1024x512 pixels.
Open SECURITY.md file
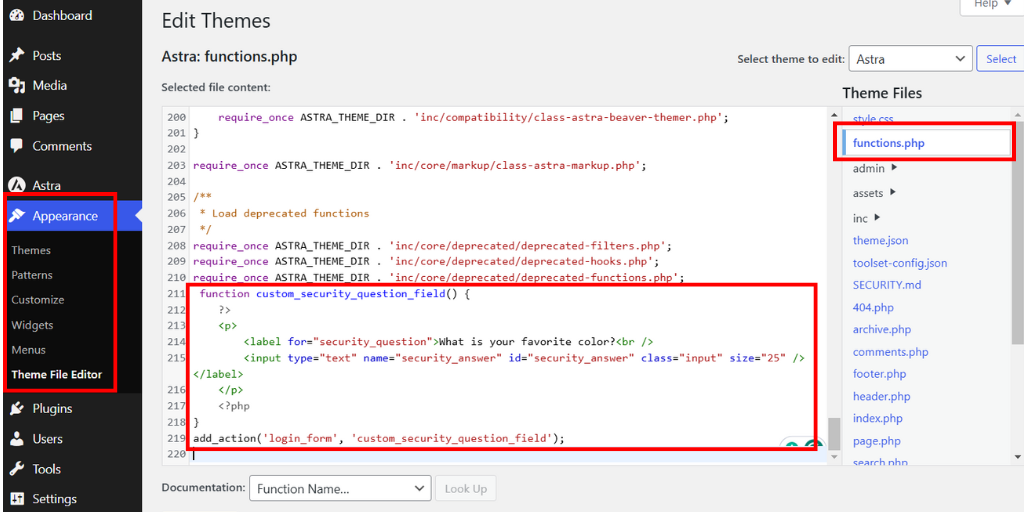887,285
